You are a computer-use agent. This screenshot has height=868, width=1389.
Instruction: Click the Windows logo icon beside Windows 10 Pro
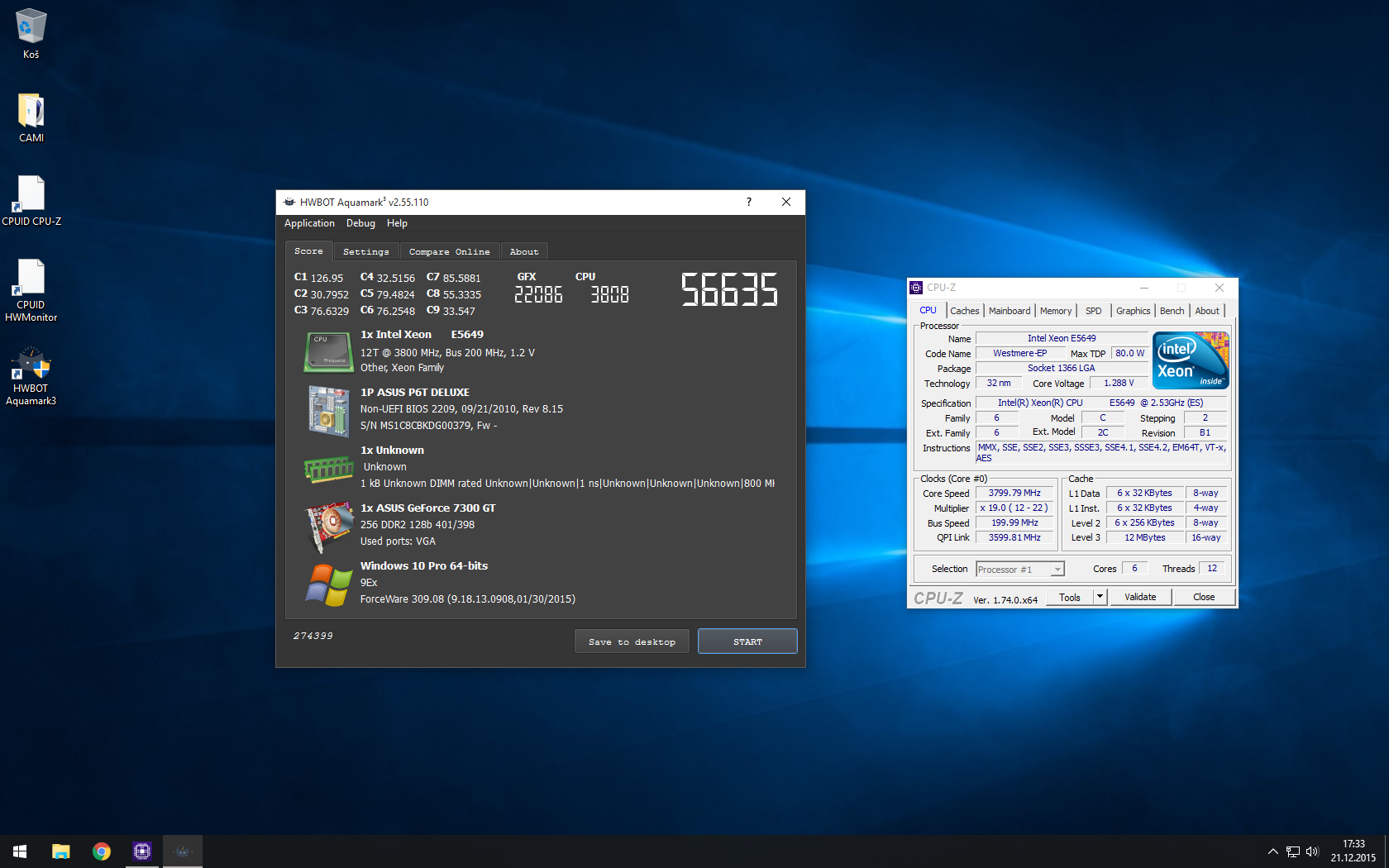329,584
